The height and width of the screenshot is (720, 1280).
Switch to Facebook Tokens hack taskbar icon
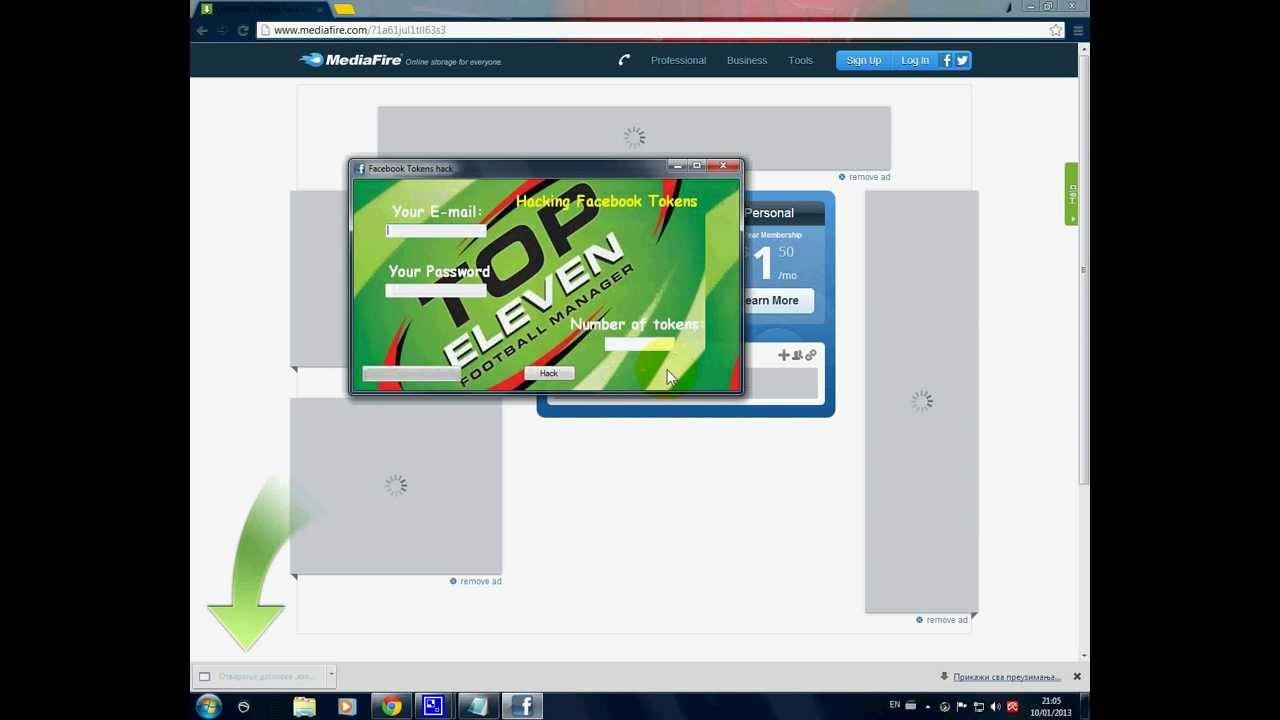pos(523,706)
